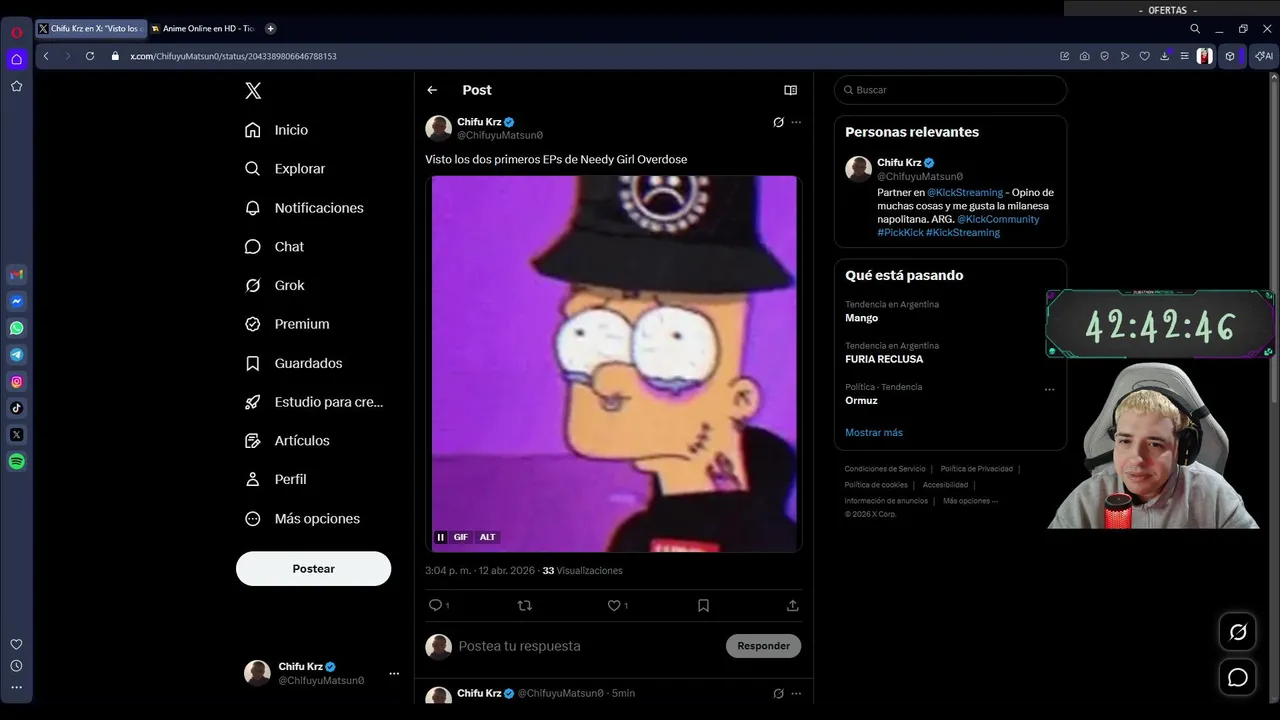The image size is (1280, 720).
Task: Expand Más opciones in sidebar navigation
Action: pos(303,518)
